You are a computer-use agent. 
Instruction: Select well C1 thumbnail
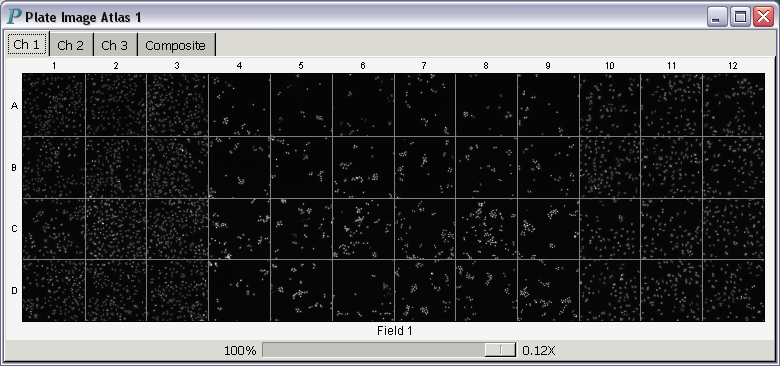point(54,229)
